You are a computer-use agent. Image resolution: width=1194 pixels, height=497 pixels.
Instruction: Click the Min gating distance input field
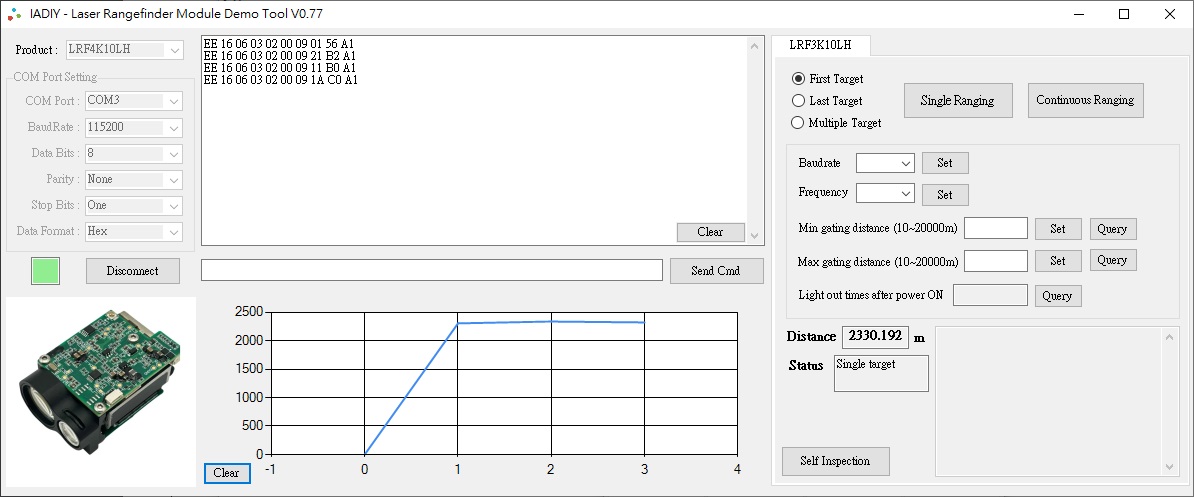pos(995,229)
